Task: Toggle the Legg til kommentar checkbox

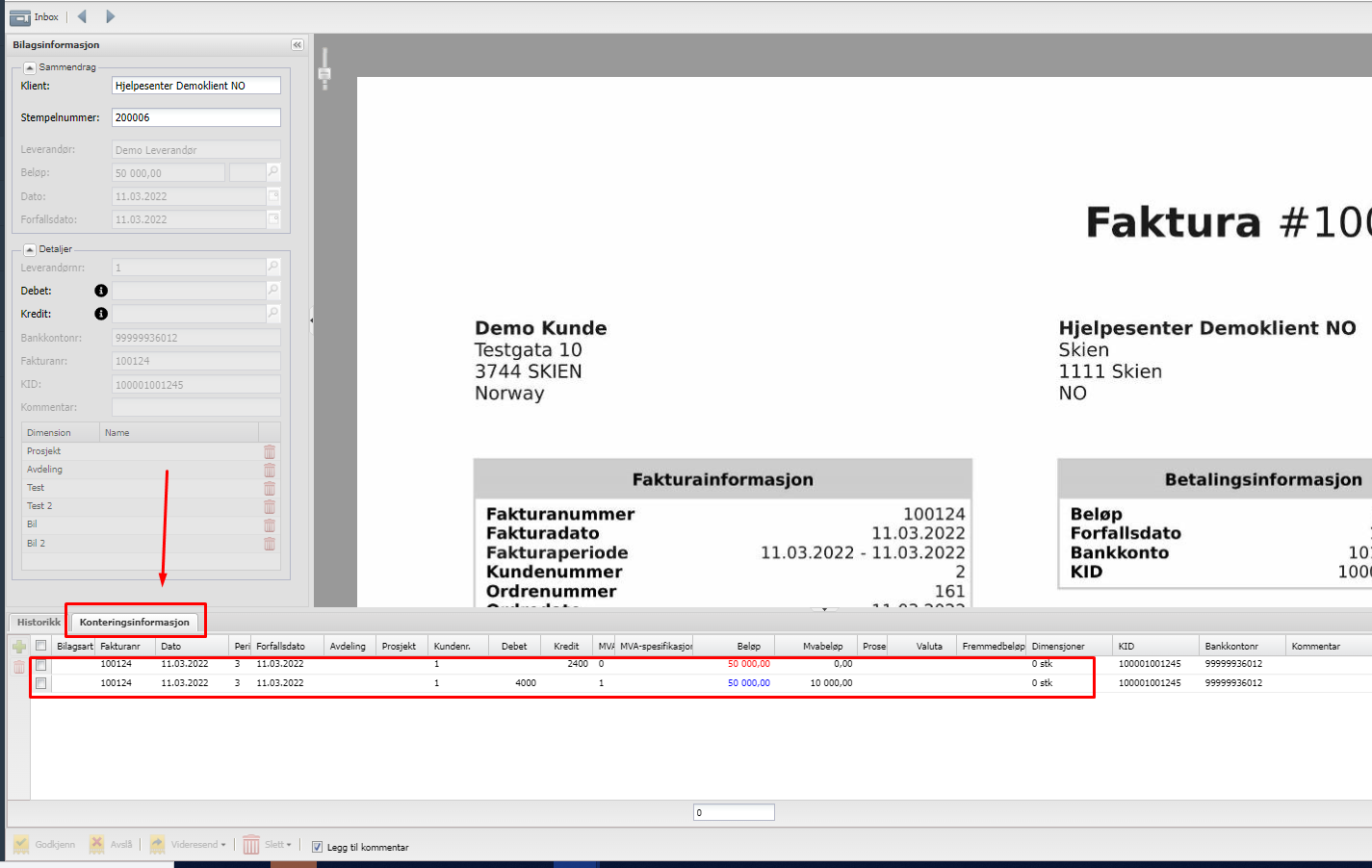Action: (317, 847)
